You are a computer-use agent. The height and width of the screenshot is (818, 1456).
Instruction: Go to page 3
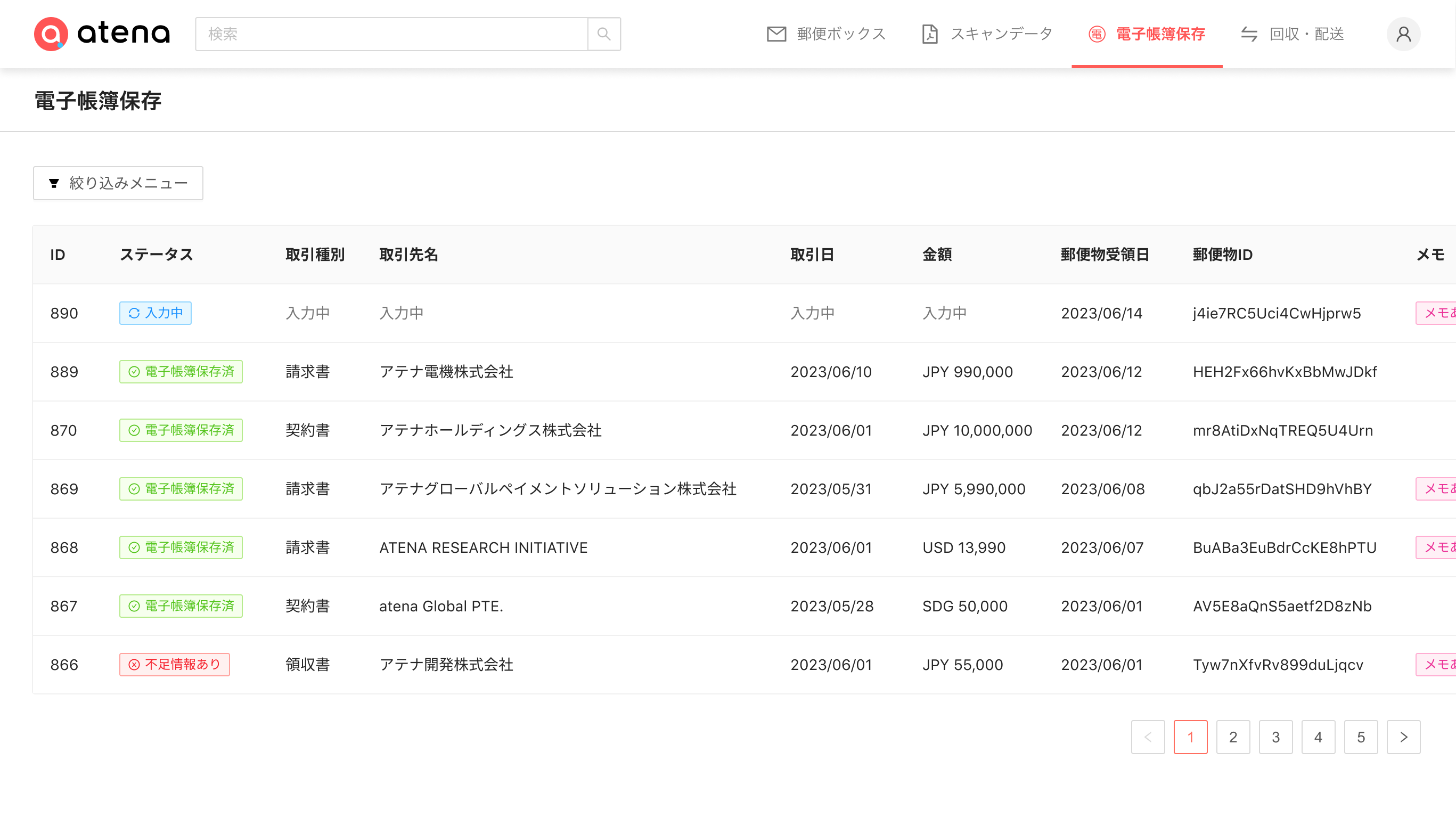pos(1275,737)
